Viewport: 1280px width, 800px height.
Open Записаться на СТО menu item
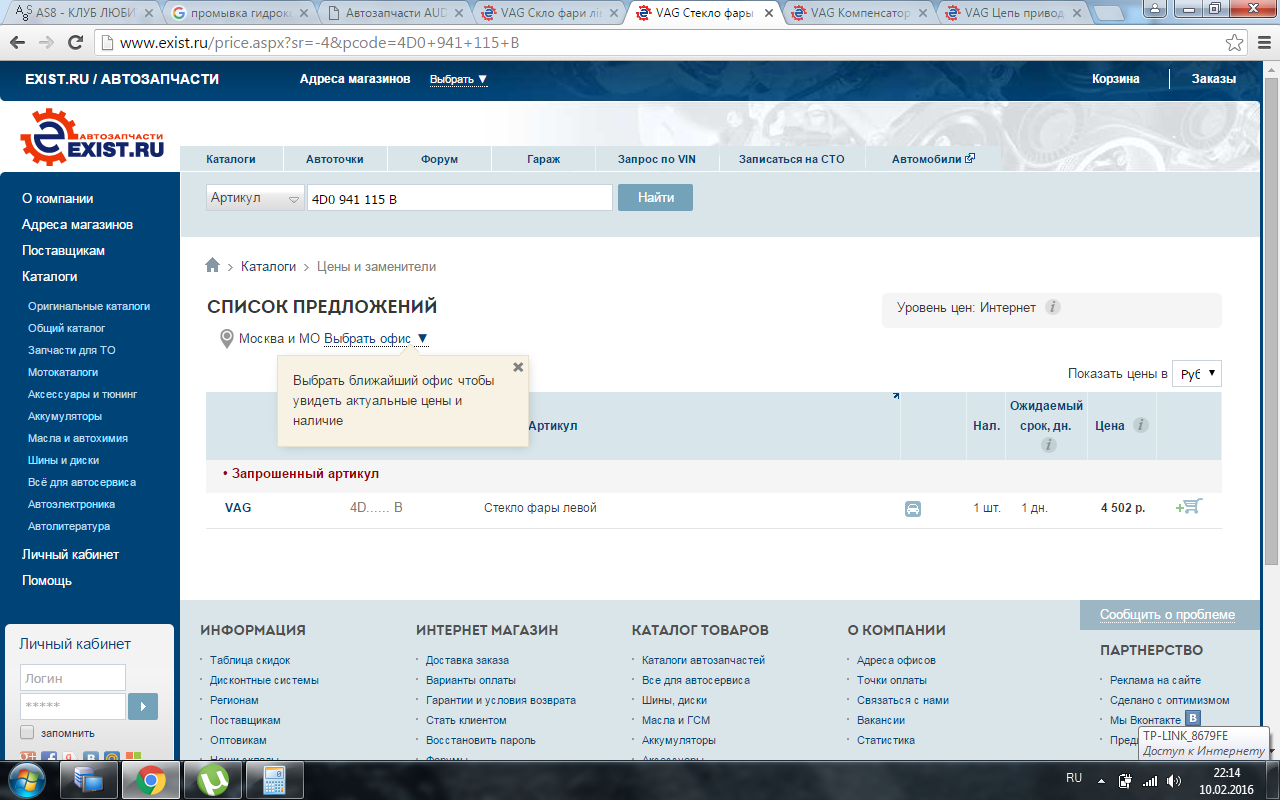791,159
